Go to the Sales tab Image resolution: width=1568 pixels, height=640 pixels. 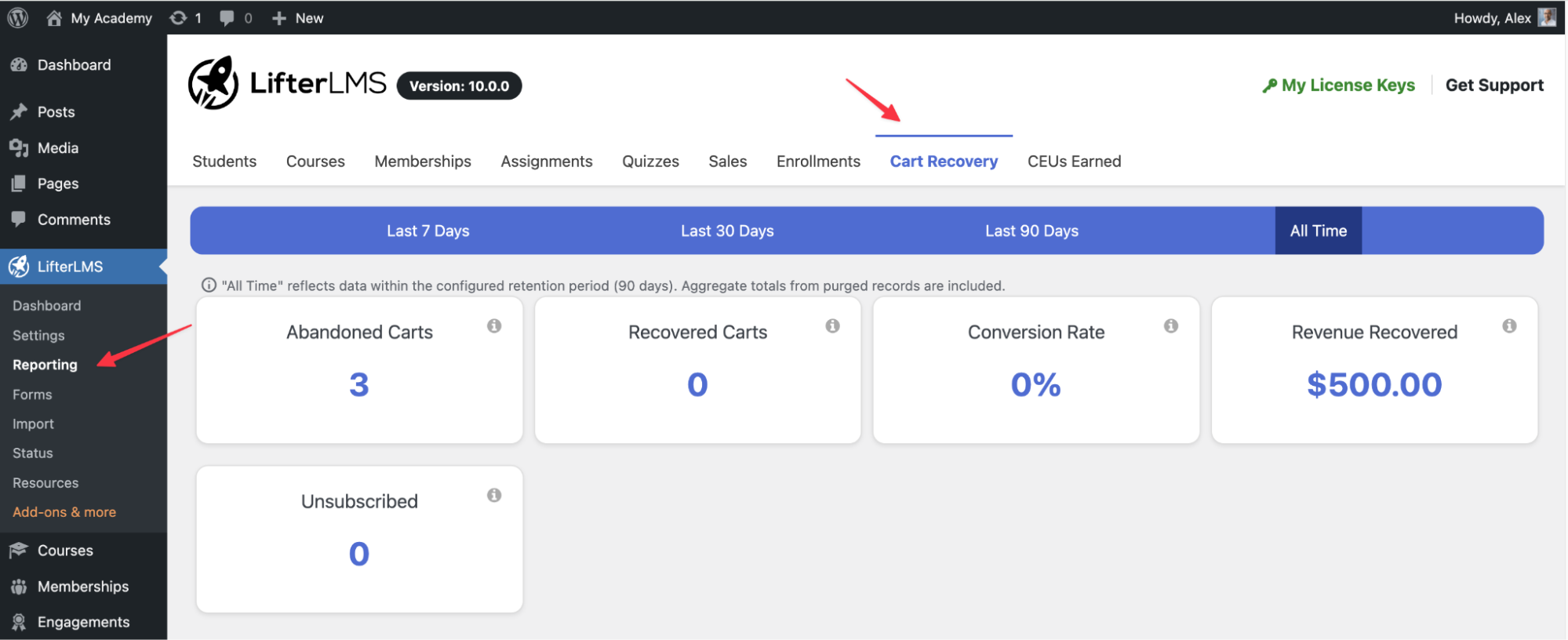tap(728, 162)
